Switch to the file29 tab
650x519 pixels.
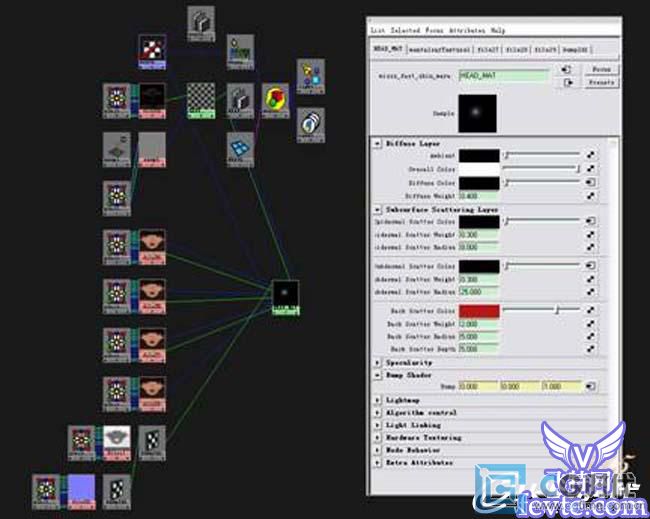pyautogui.click(x=545, y=49)
